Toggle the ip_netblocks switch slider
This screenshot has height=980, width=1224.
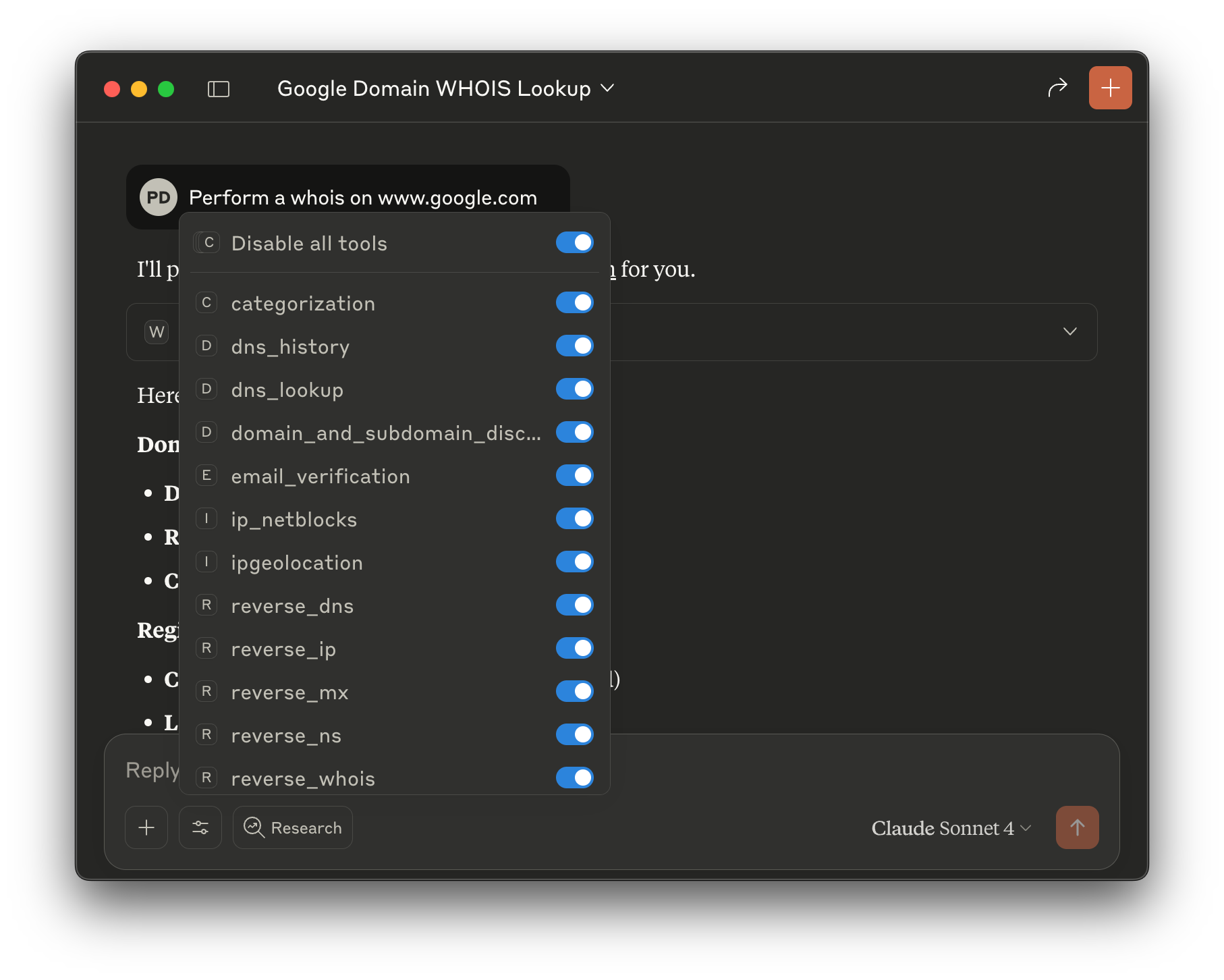click(574, 518)
